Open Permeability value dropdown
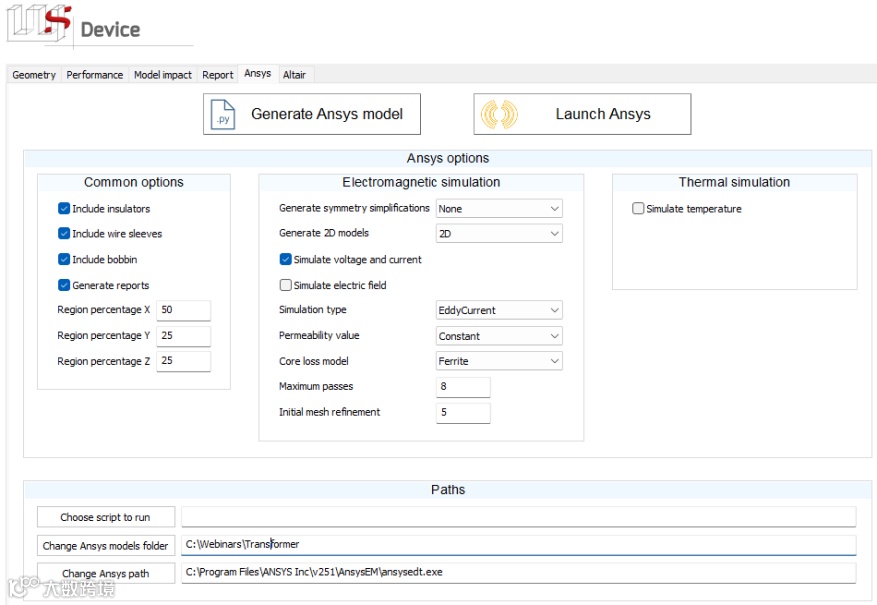 [x=499, y=336]
